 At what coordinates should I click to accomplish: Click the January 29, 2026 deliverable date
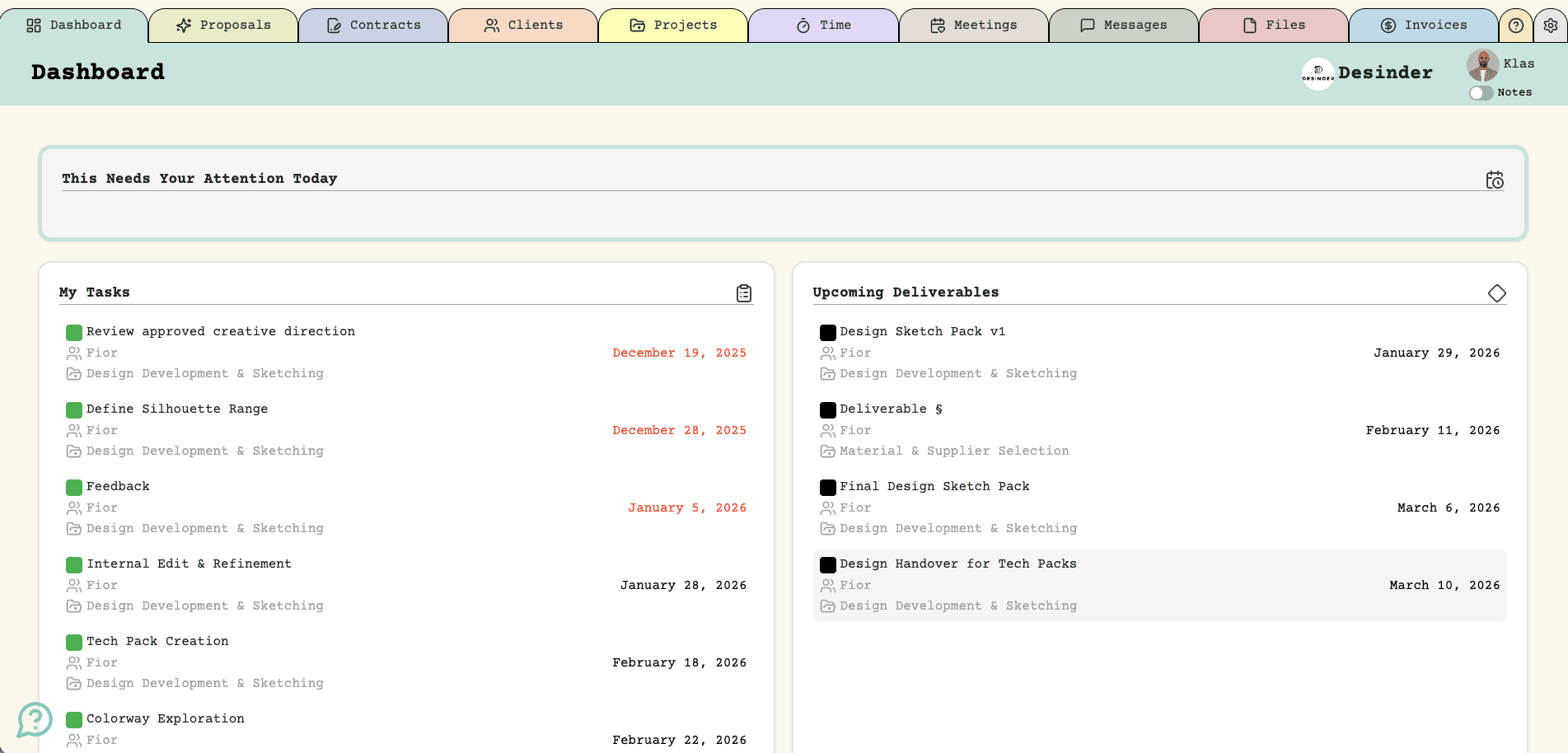pyautogui.click(x=1437, y=353)
